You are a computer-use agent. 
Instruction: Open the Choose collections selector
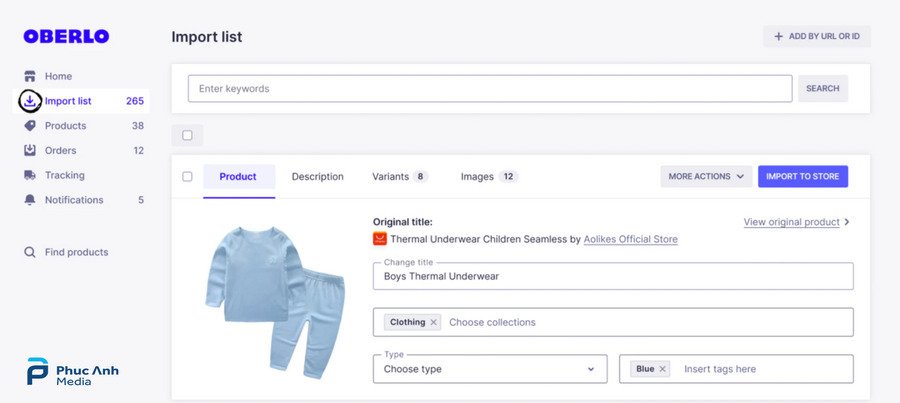point(640,322)
